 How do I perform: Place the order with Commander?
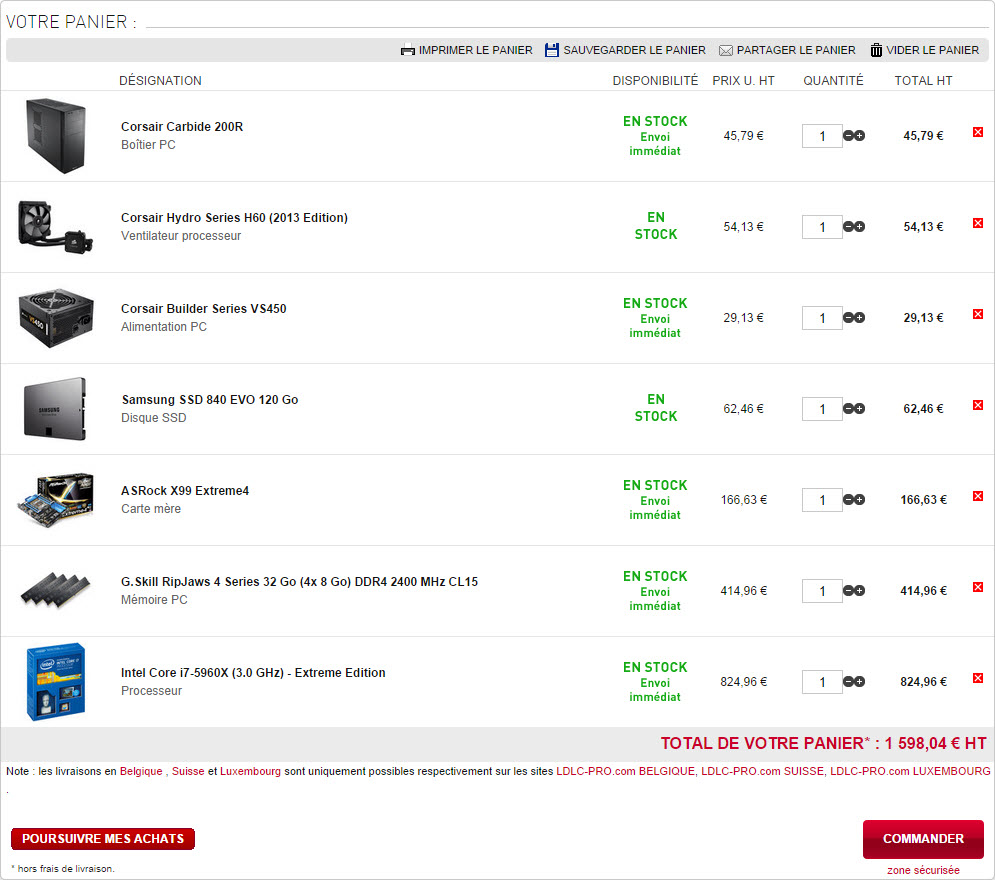point(923,839)
